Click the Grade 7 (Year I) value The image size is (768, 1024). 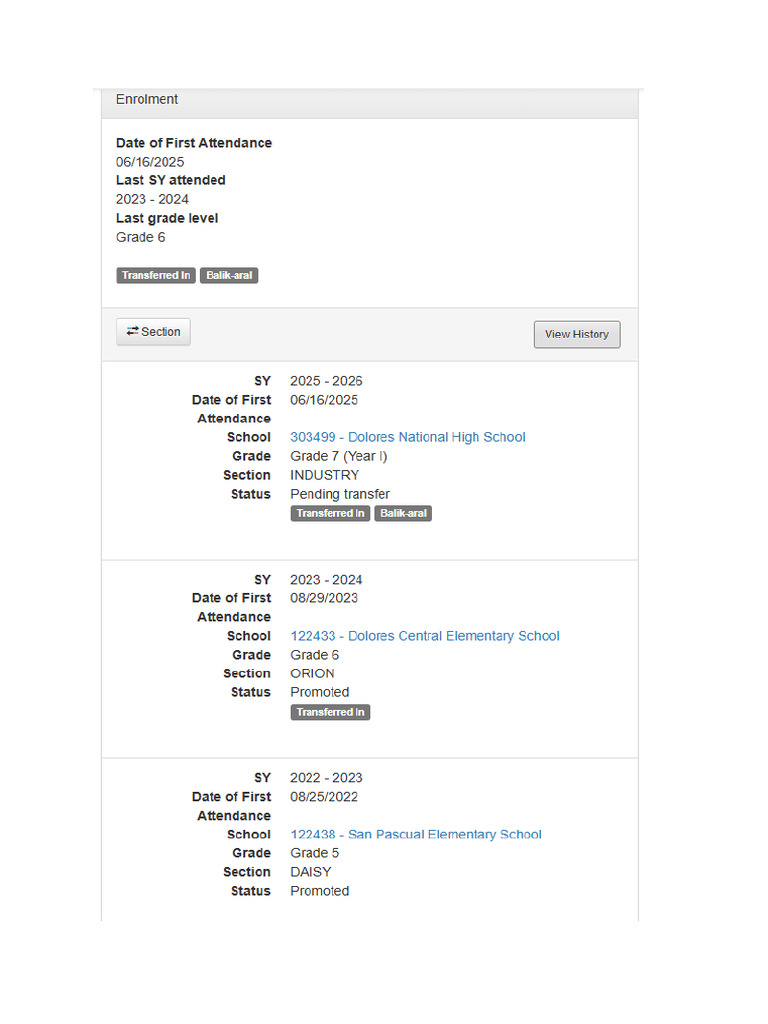(338, 456)
